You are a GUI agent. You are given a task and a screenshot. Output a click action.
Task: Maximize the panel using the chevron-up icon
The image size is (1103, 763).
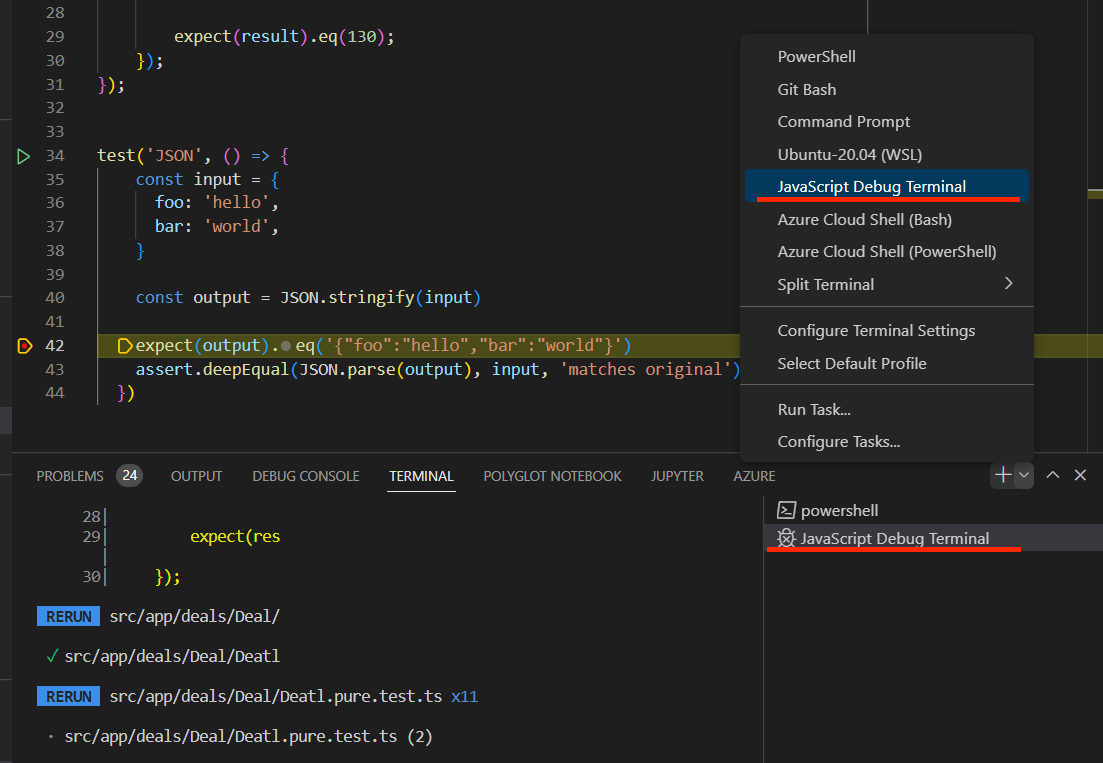pyautogui.click(x=1052, y=475)
